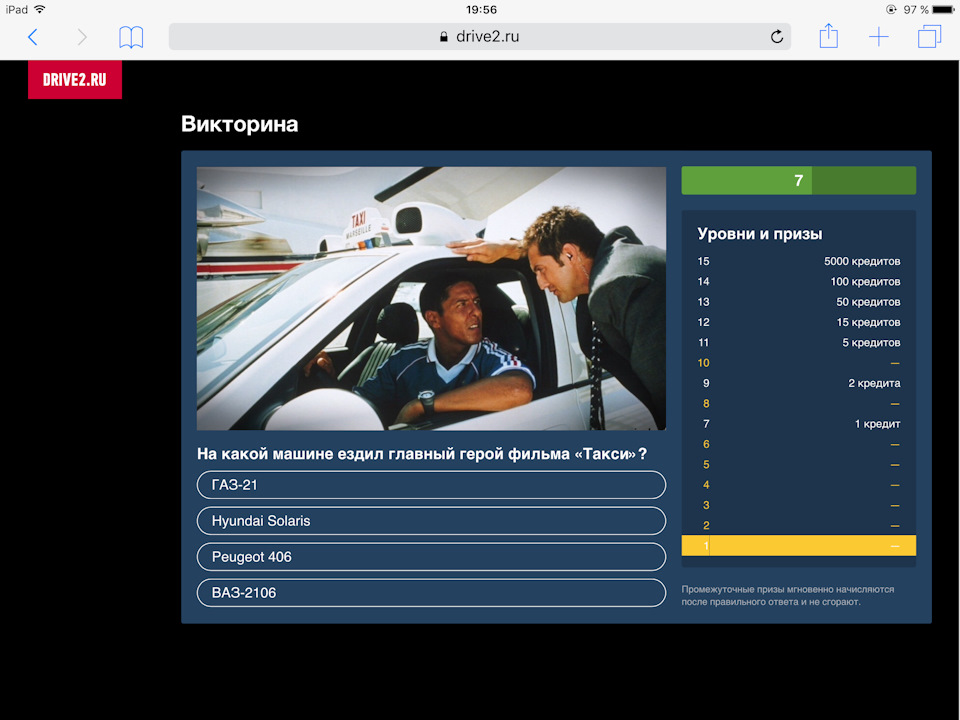The image size is (960, 720).
Task: Choose the answer ГАЗ-21
Action: (x=431, y=485)
